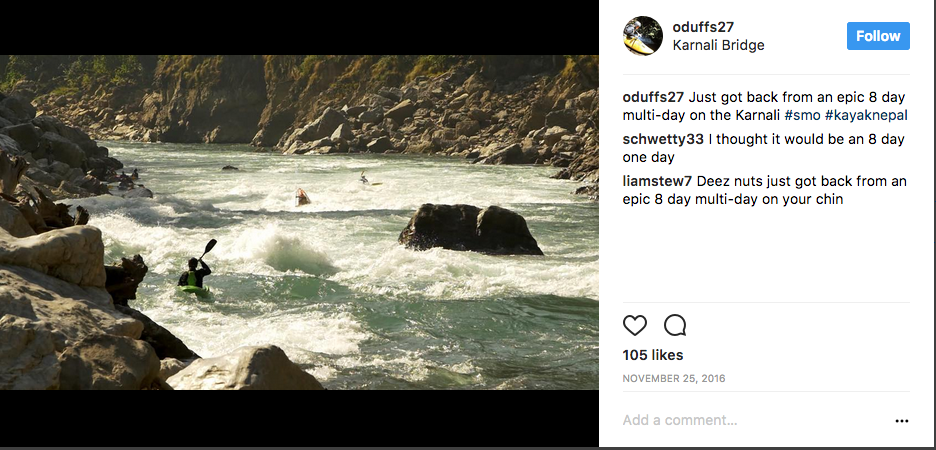Screen dimensions: 936x450
Task: Click the November 25, 2016 timestamp
Action: (x=674, y=379)
